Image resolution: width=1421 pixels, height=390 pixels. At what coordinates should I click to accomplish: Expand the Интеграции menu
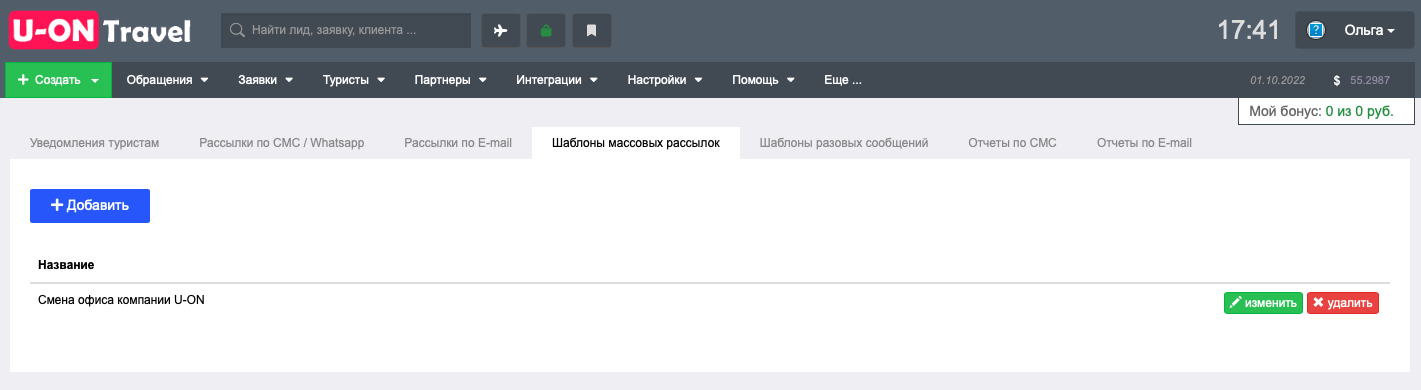[557, 80]
